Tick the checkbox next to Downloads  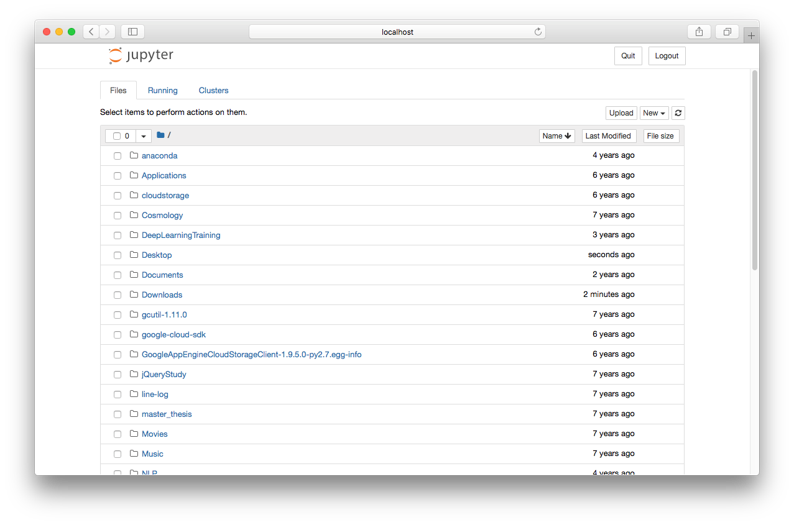tap(117, 295)
